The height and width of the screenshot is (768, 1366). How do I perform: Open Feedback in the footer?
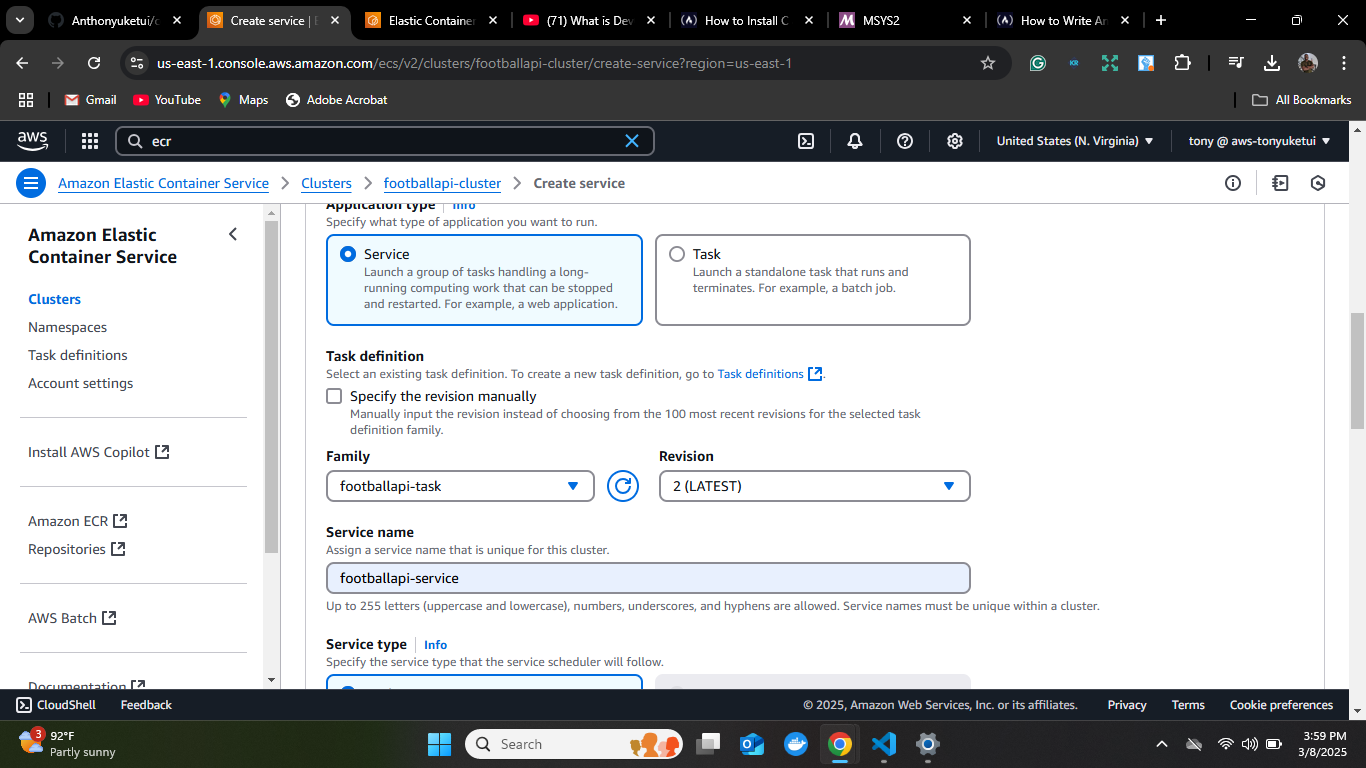point(146,705)
